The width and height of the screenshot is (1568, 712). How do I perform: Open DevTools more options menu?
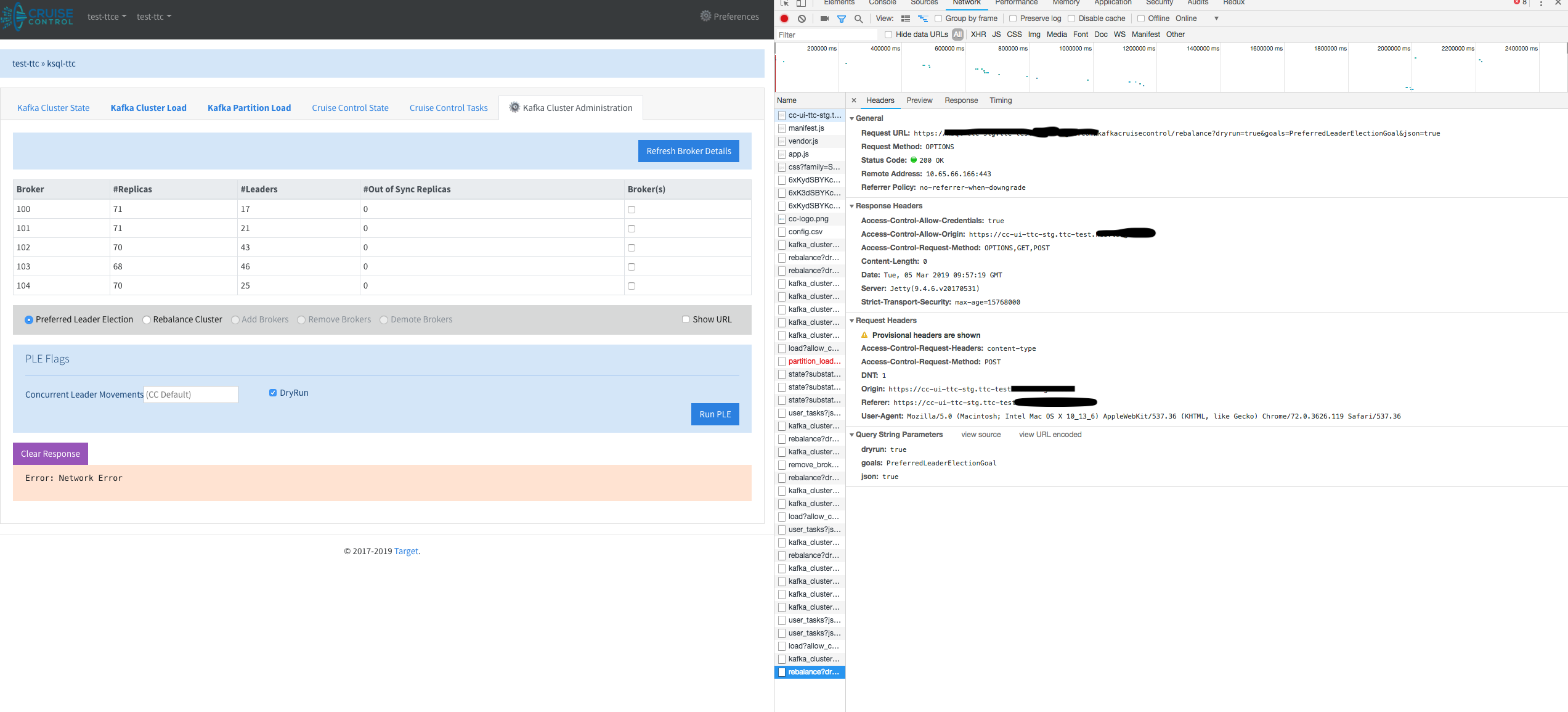click(x=1541, y=3)
